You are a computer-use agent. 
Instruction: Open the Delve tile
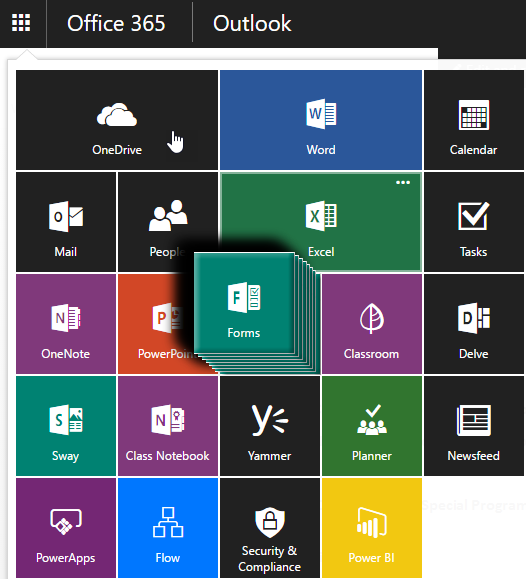click(474, 324)
